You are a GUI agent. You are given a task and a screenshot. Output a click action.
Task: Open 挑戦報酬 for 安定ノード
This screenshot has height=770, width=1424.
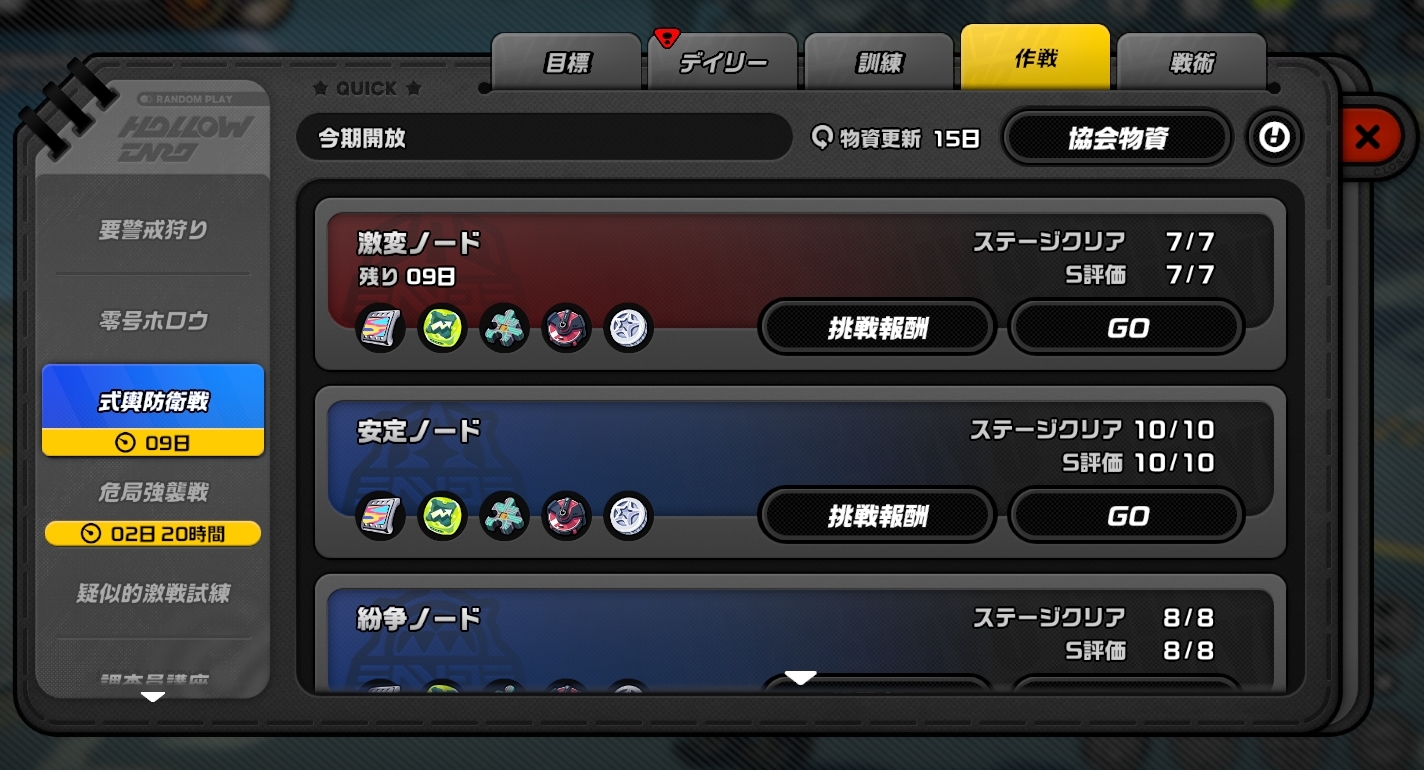(x=877, y=516)
